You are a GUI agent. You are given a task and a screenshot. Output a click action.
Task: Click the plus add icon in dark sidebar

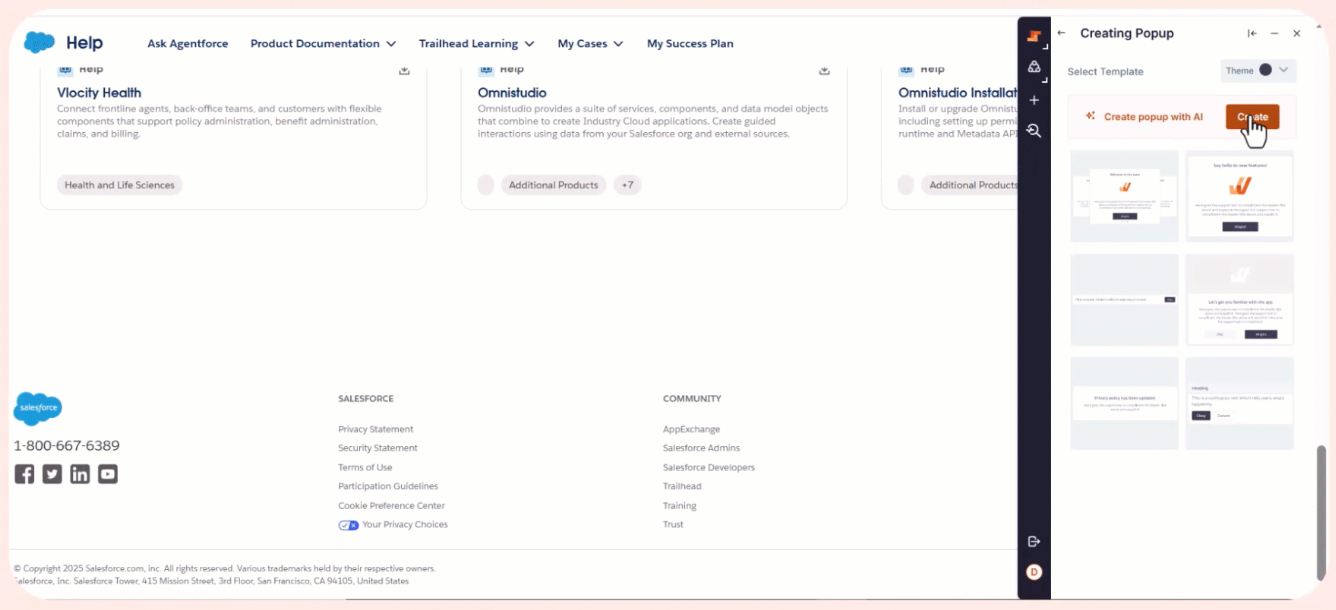point(1034,100)
